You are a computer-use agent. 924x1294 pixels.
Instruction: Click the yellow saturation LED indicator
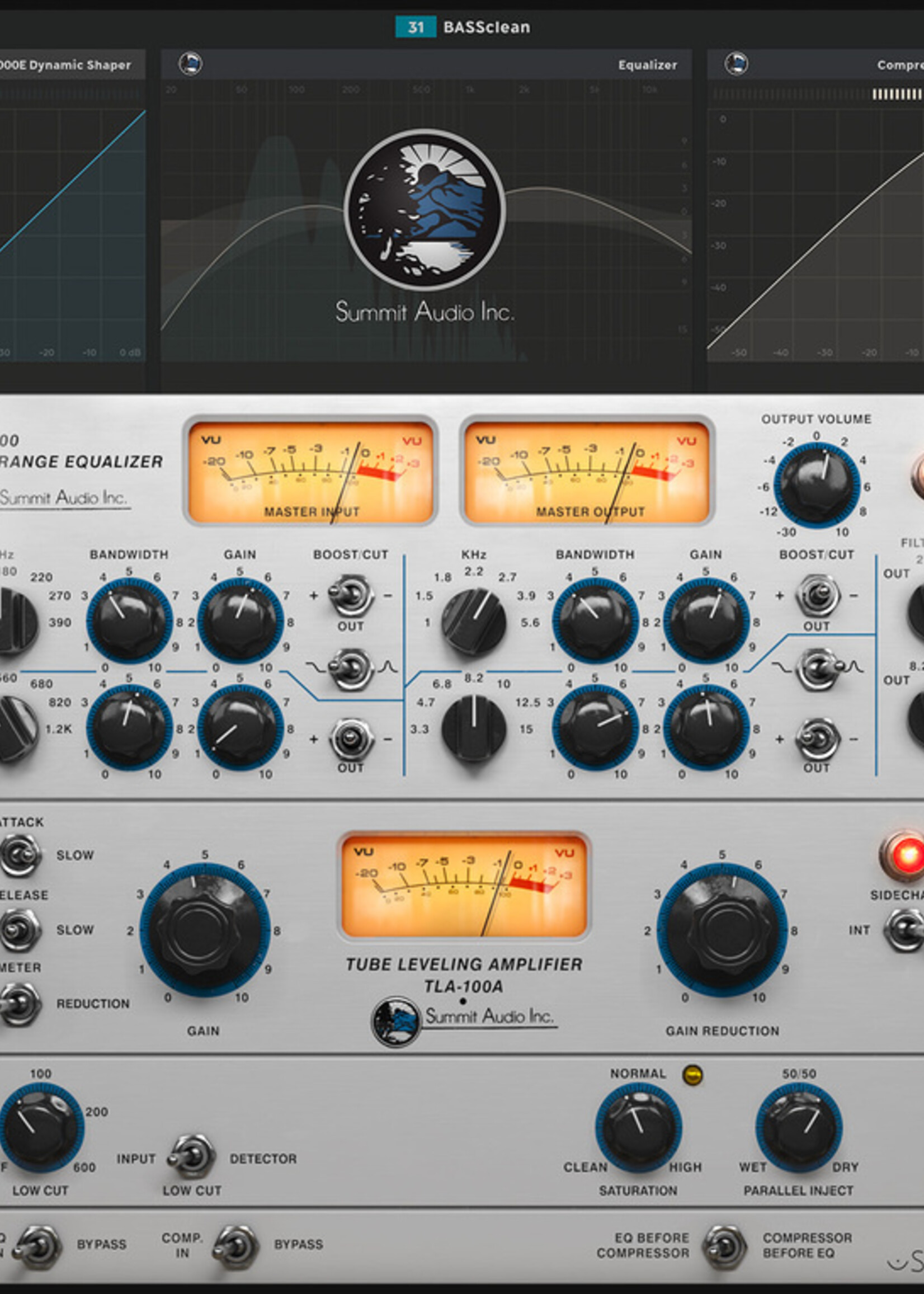click(692, 1075)
